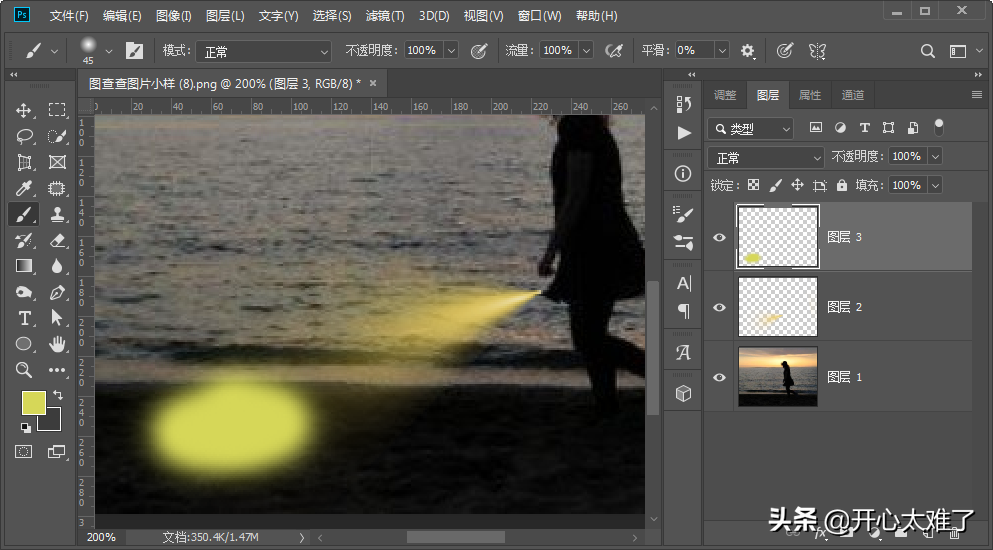Screen dimensions: 993x550
Task: Expand the 不透明度 dropdown in options bar
Action: 451,50
